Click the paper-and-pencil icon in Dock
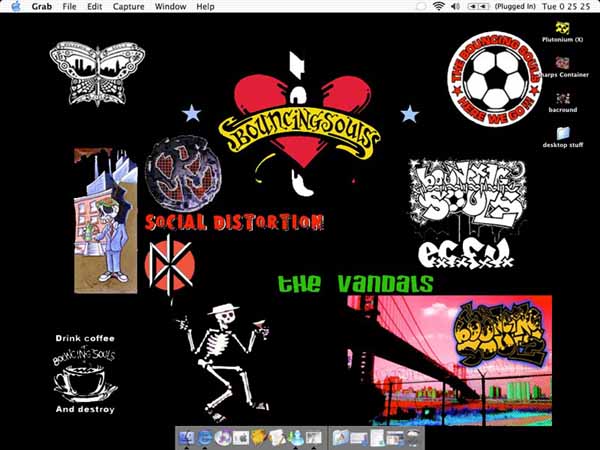 (277, 438)
